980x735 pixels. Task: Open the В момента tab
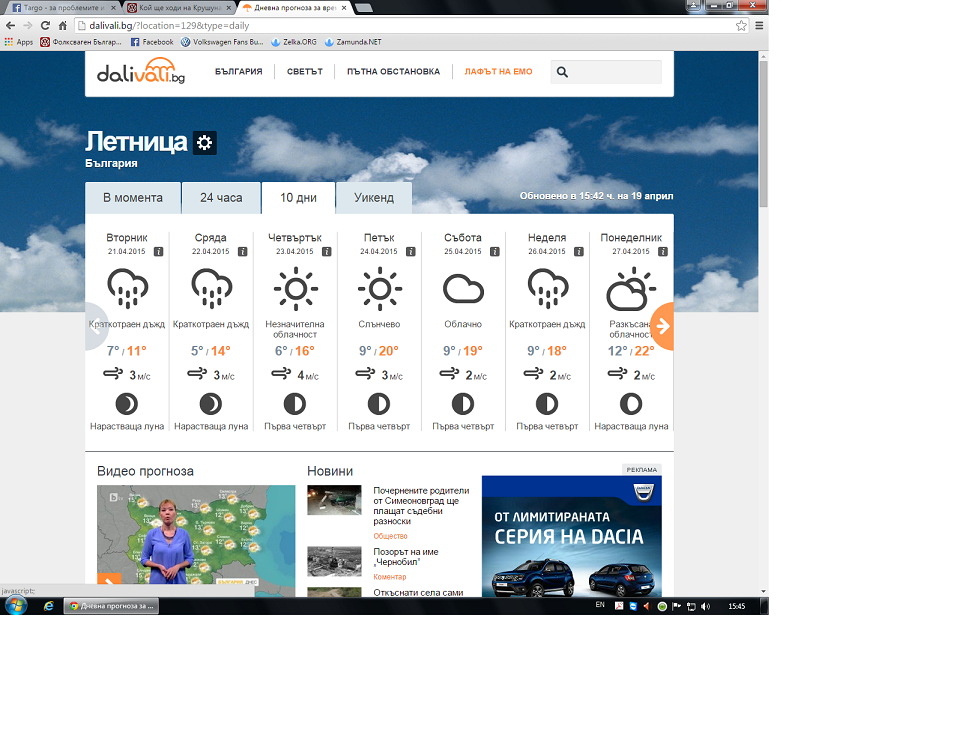[x=133, y=198]
